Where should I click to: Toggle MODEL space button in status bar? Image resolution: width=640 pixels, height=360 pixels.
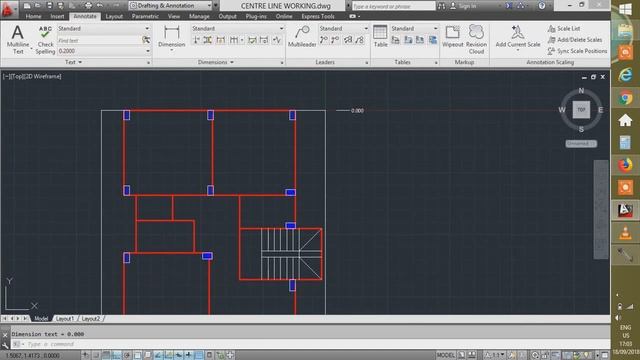click(x=445, y=355)
